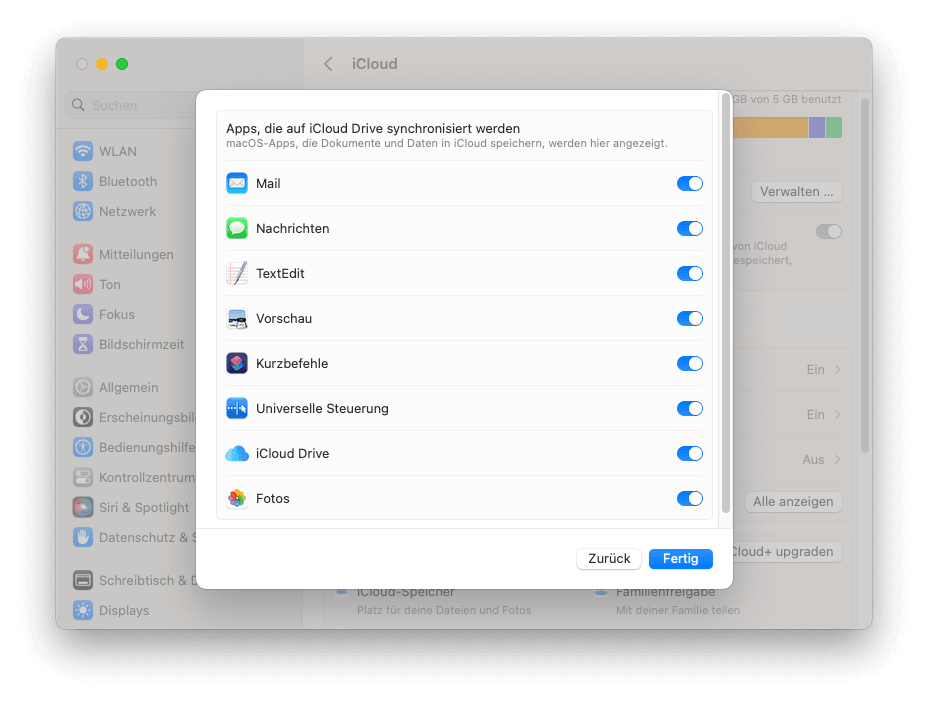Go back using the iCloud header chevron
The height and width of the screenshot is (703, 928).
click(x=328, y=64)
